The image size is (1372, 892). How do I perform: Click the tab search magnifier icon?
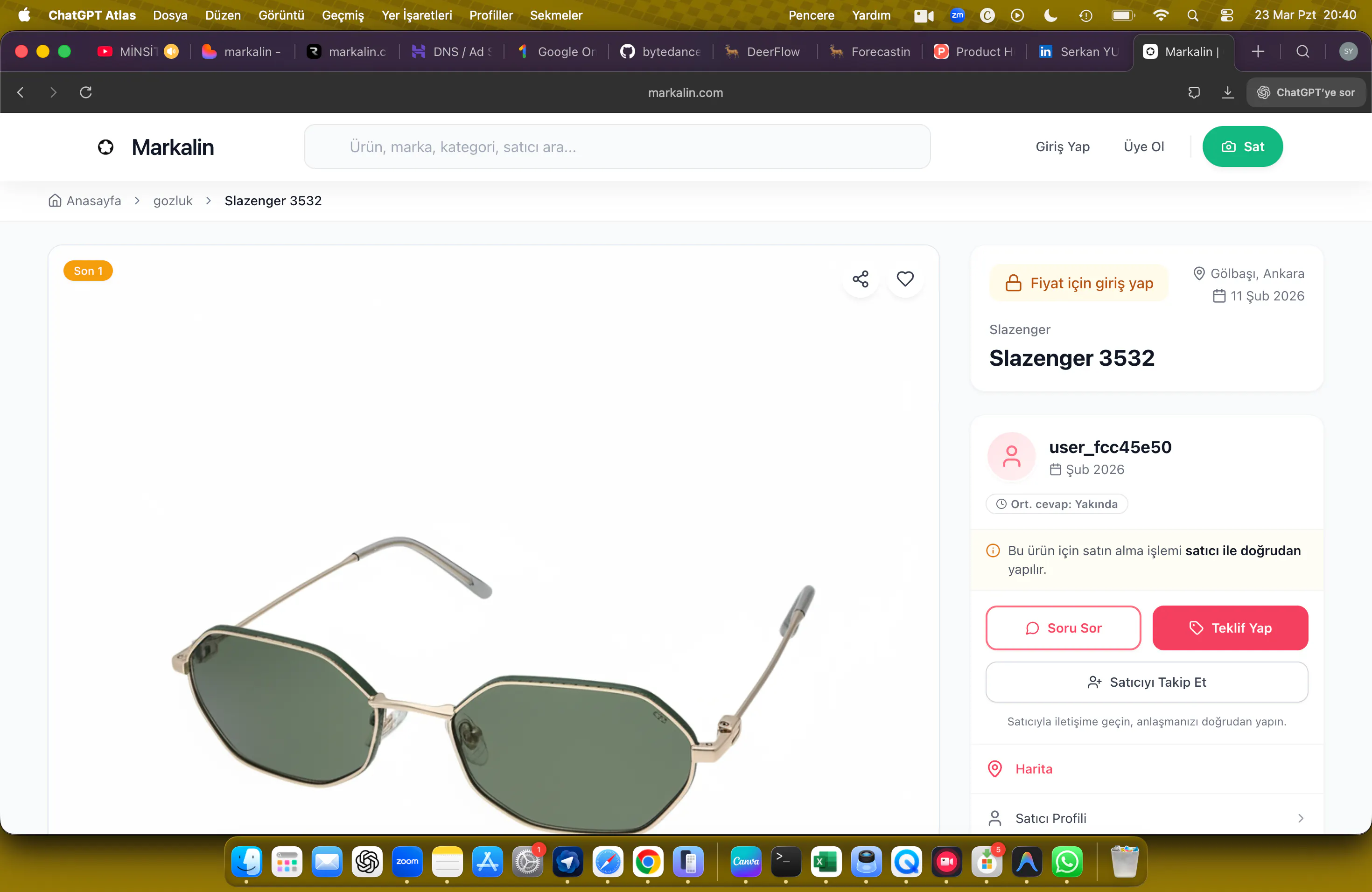pos(1302,52)
